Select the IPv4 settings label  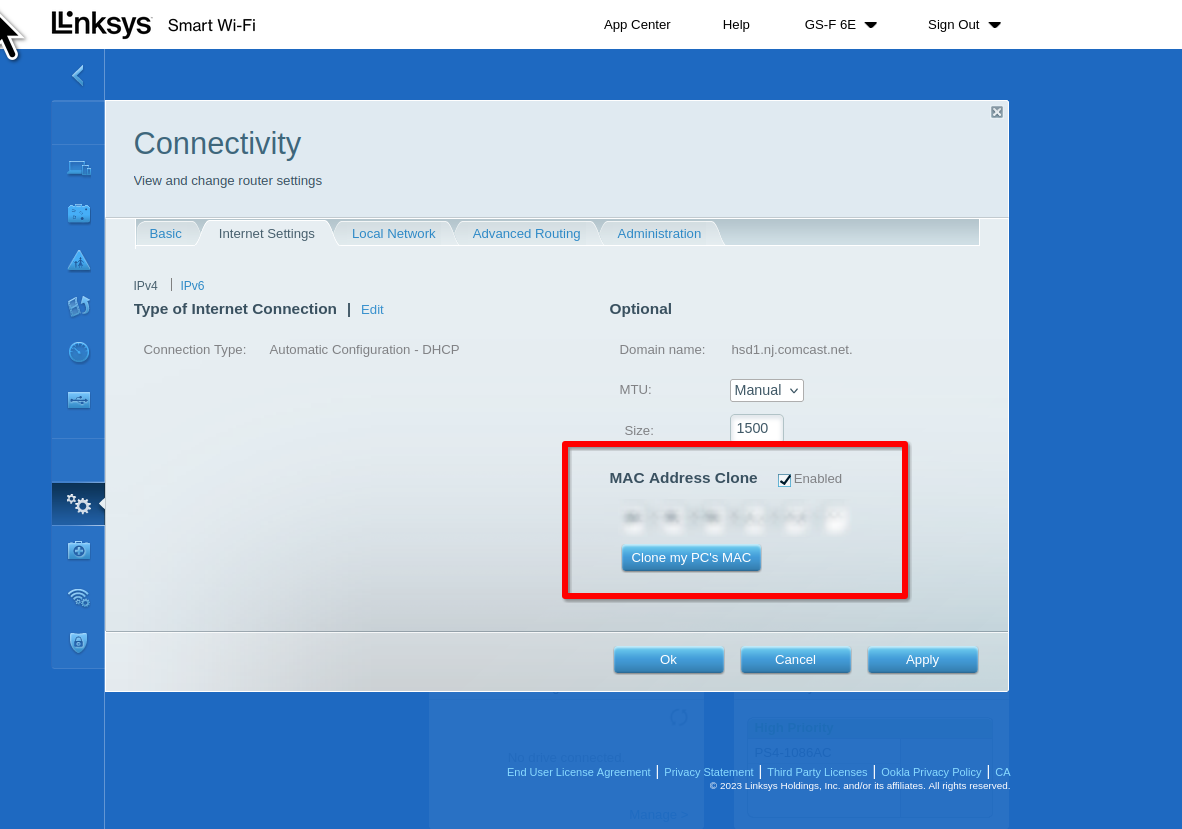(145, 286)
